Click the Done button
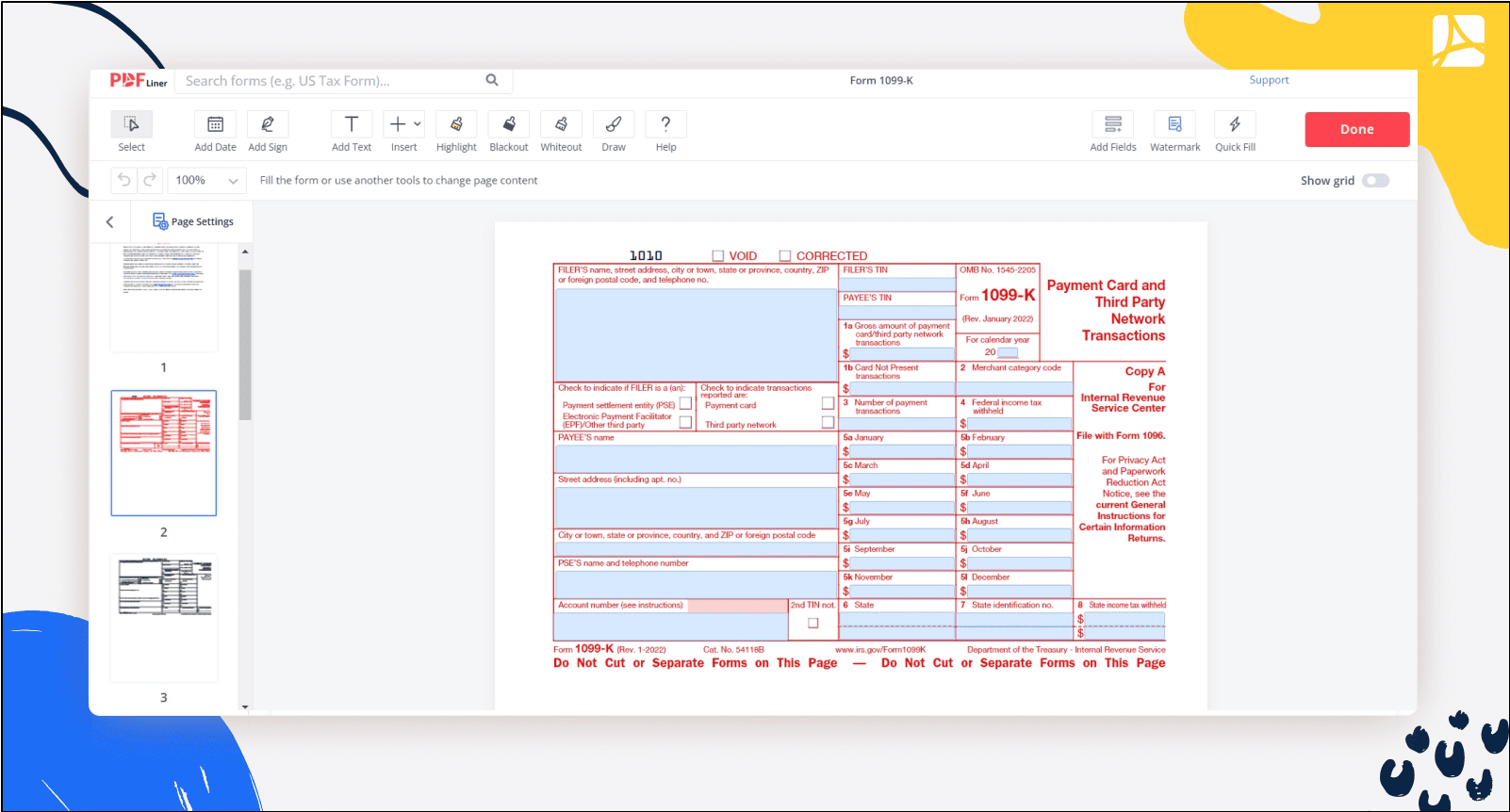 coord(1357,129)
